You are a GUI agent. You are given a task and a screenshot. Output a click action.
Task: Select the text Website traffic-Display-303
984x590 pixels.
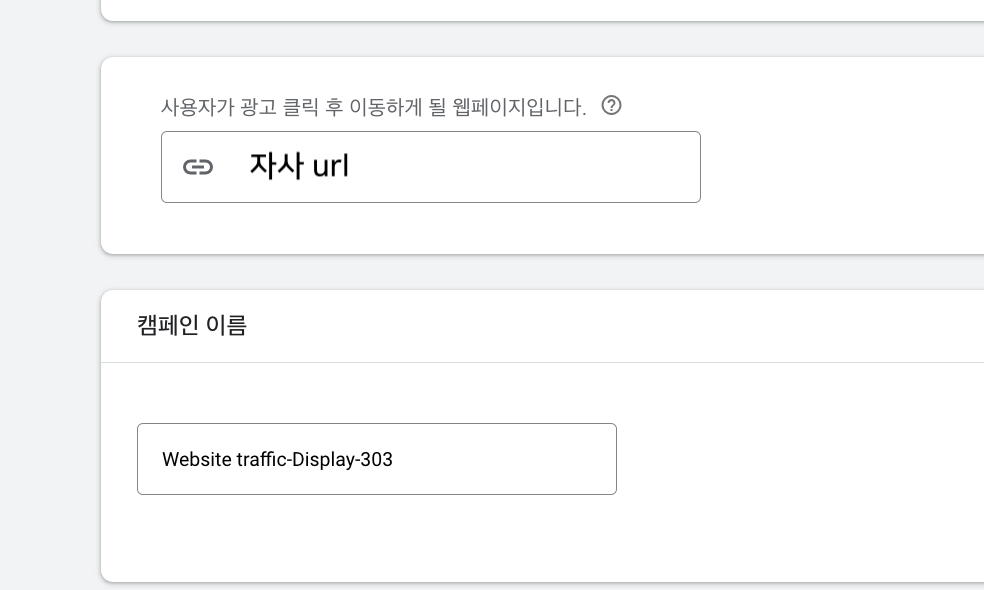coord(279,460)
